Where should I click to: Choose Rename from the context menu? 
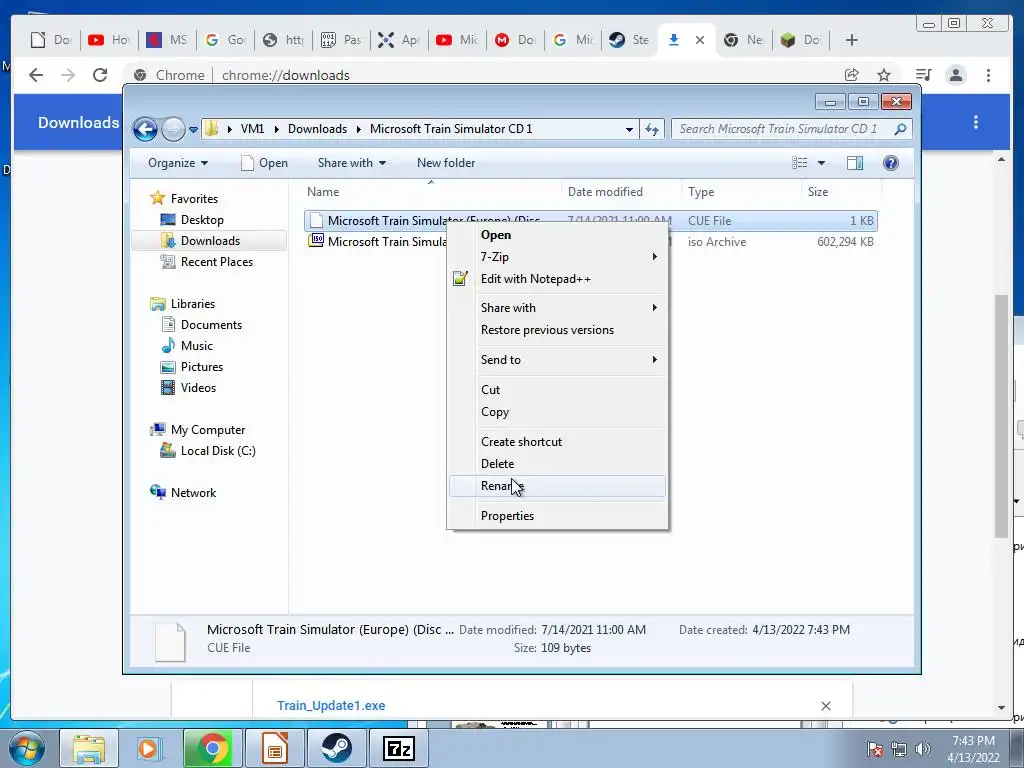(x=557, y=486)
